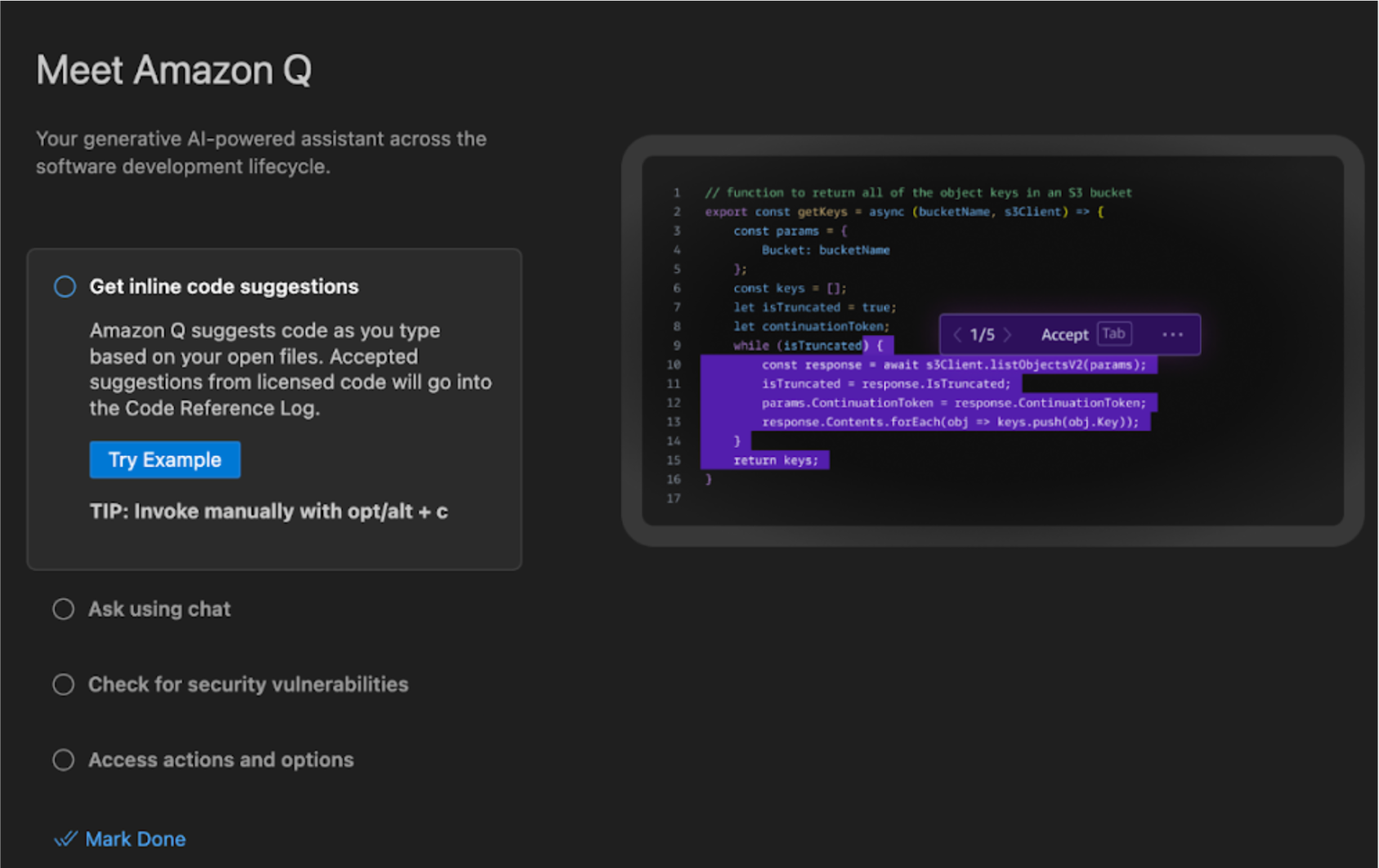Select Check for security vulnerabilities option
This screenshot has width=1379, height=868.
[63, 684]
